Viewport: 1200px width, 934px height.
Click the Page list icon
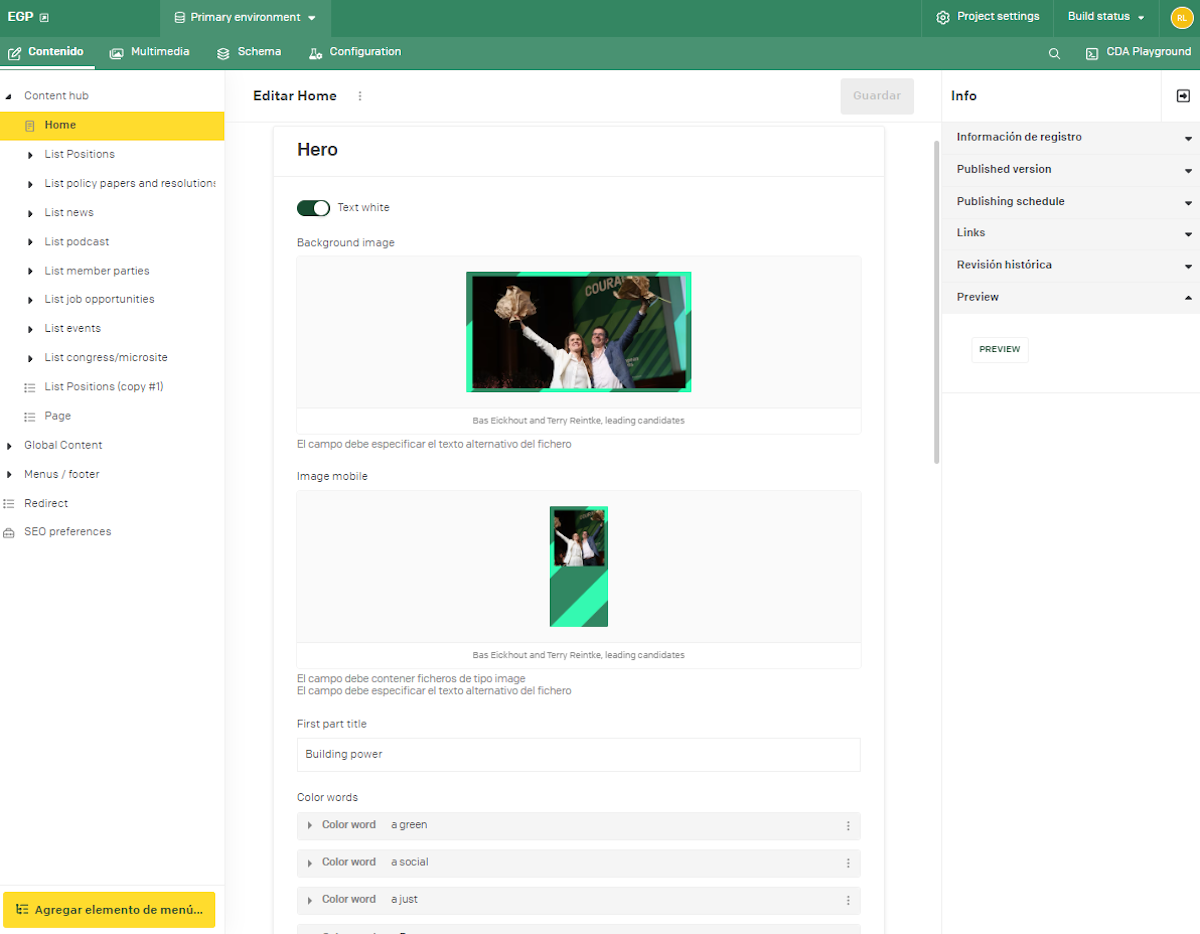point(30,416)
